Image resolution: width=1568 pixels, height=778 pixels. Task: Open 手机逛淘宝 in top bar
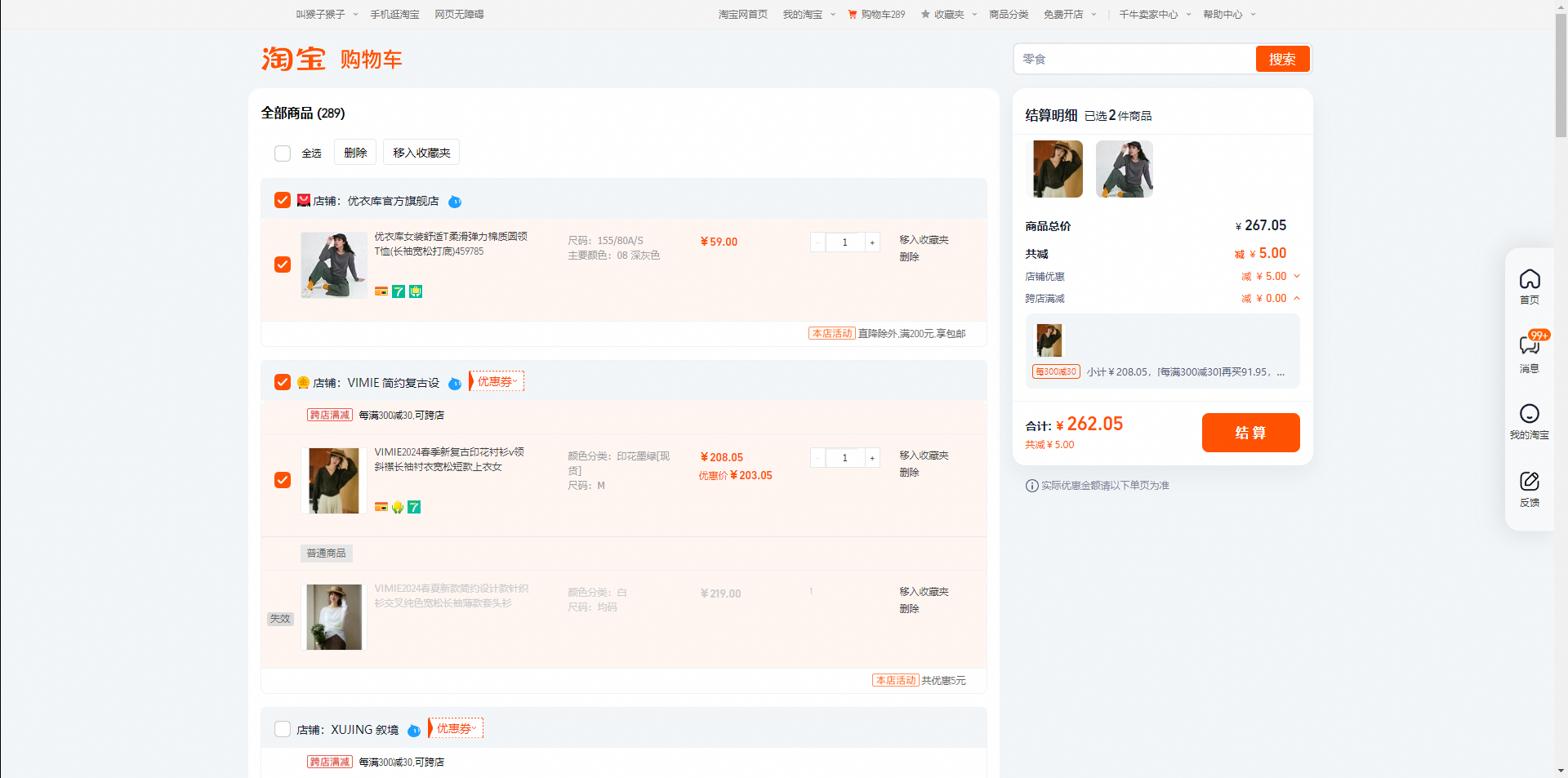point(394,15)
